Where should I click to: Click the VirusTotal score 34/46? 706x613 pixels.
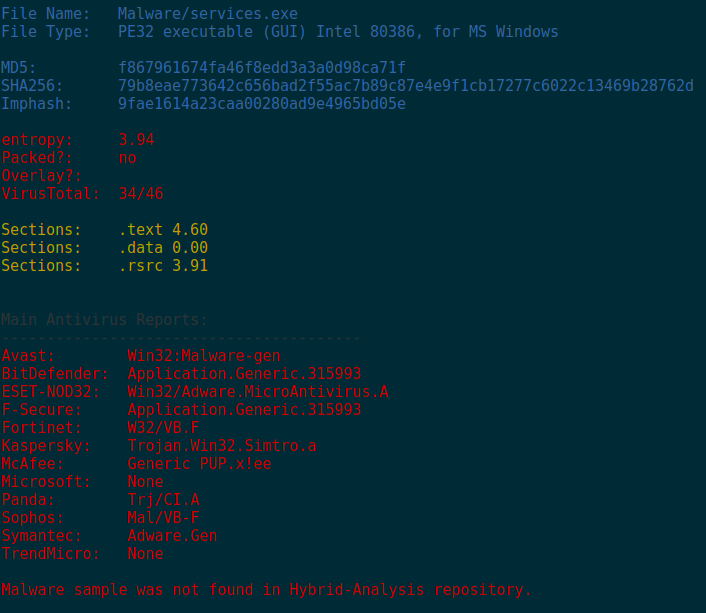coord(140,194)
